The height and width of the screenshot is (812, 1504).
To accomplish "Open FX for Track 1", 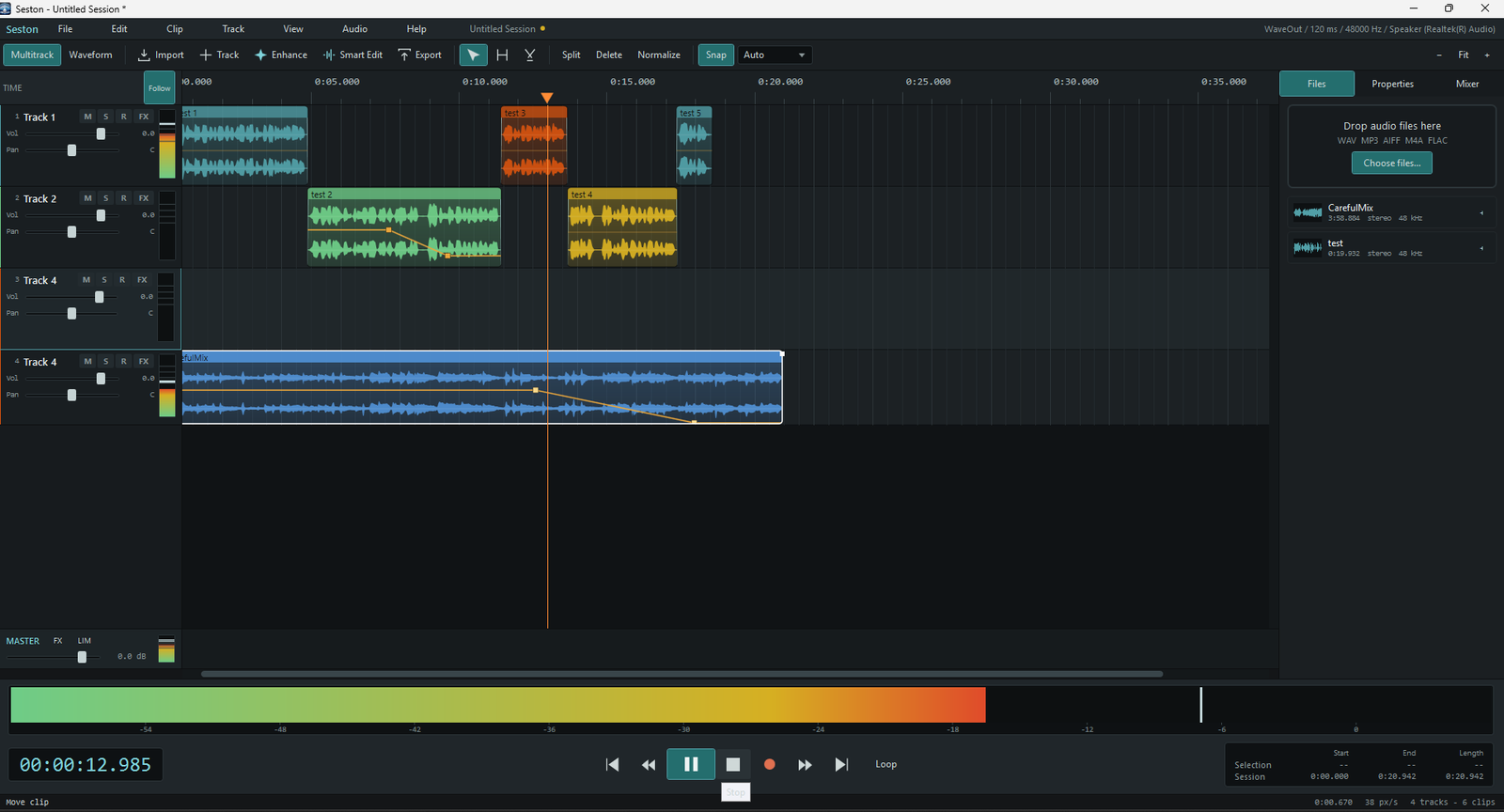I will [x=144, y=117].
